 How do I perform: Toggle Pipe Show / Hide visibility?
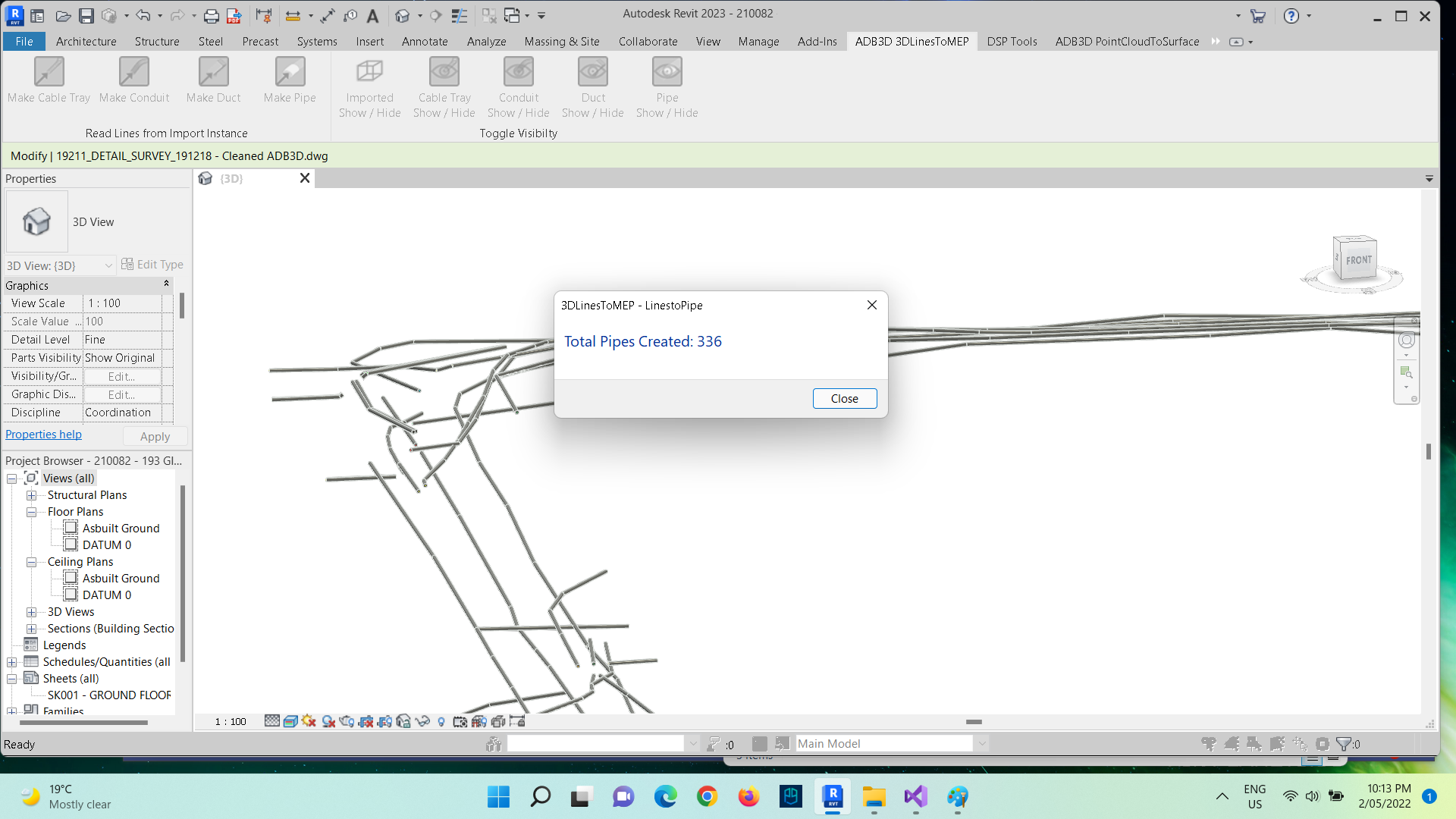click(x=667, y=73)
